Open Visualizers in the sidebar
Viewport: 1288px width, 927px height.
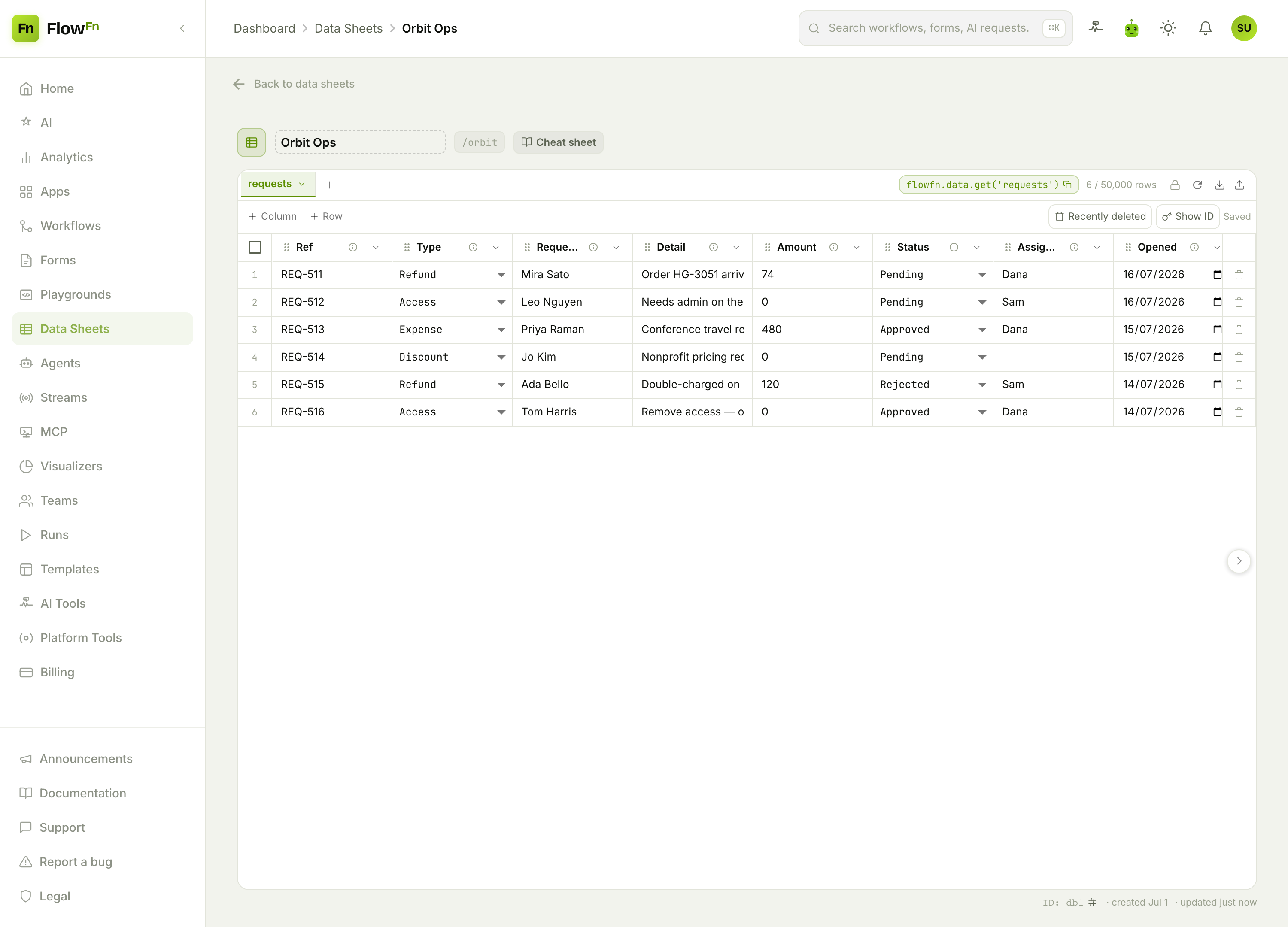click(102, 466)
